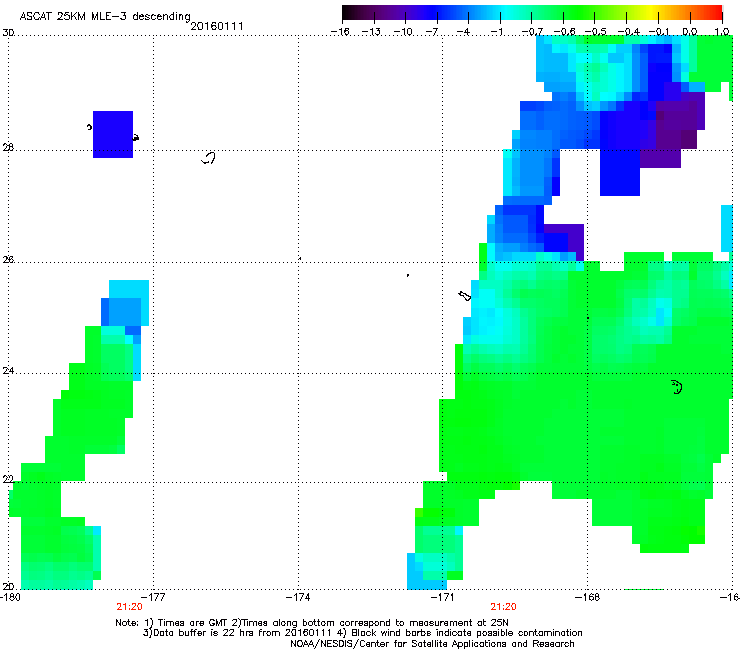Screen dimensions: 740x650
Task: Click the '-1' color scale label
Action: point(496,32)
